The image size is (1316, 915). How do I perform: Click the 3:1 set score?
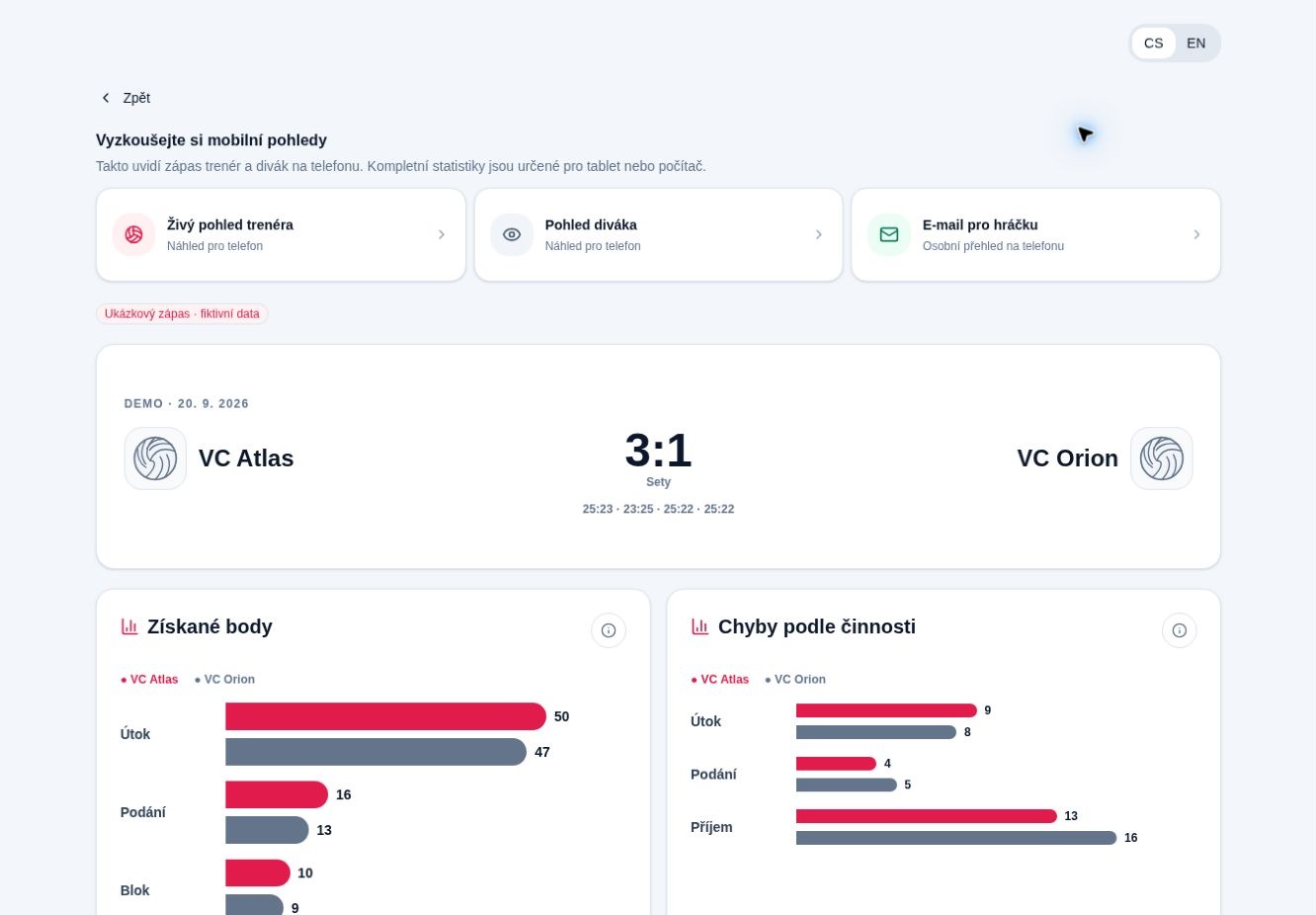[658, 451]
